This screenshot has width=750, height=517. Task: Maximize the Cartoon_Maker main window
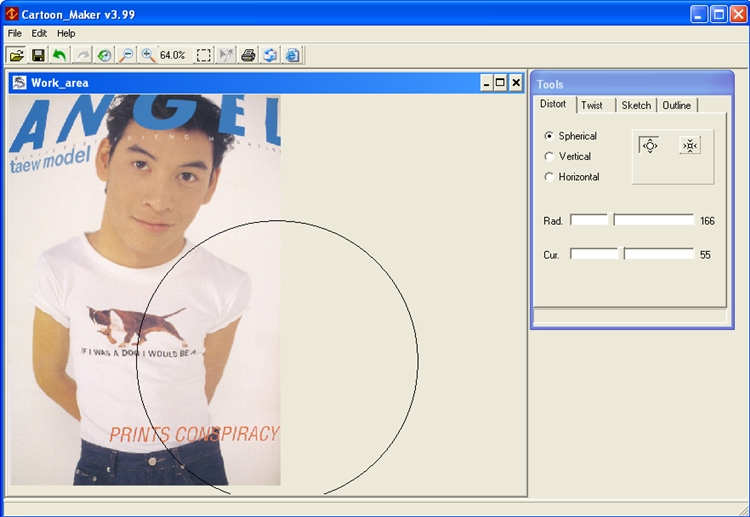coord(719,14)
